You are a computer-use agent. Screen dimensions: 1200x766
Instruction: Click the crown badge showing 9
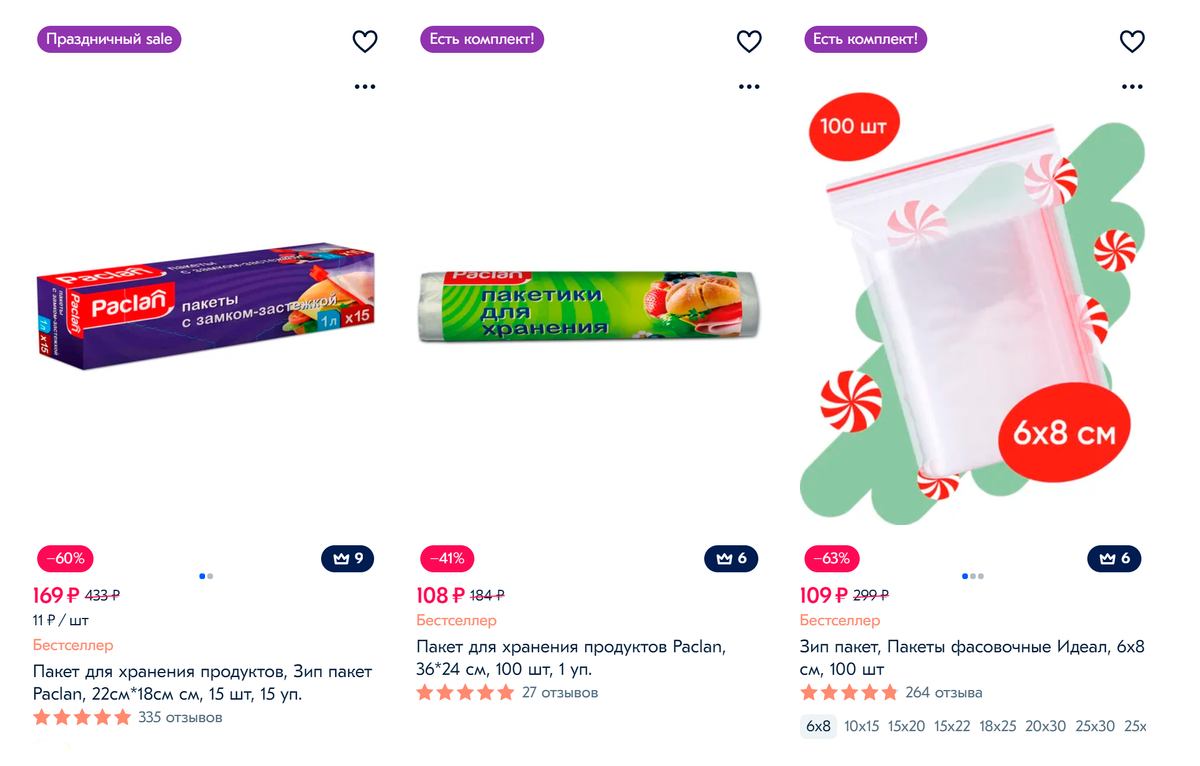tap(347, 558)
